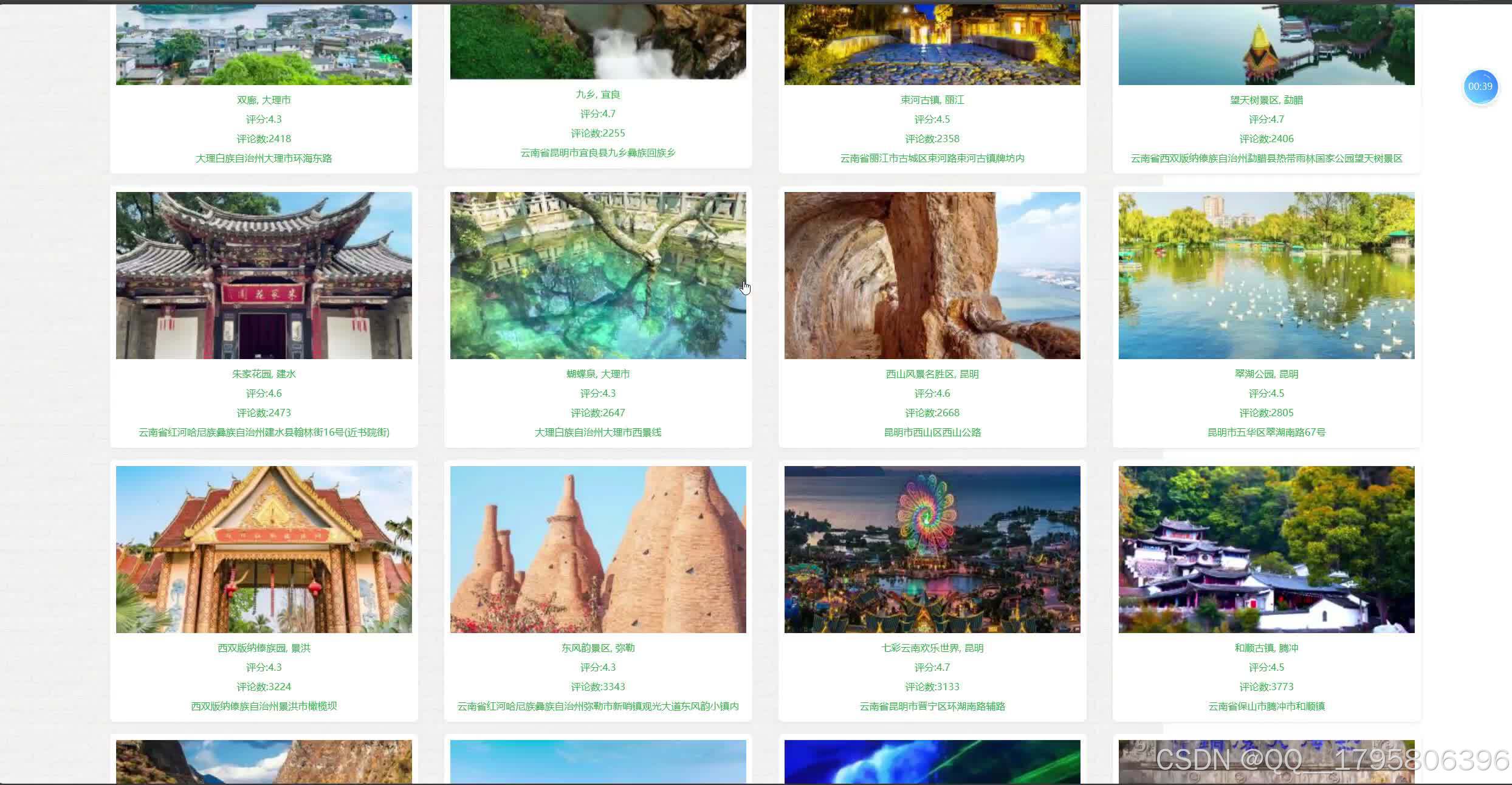
Task: Open the 朱家花园 temple gate photo
Action: (264, 275)
